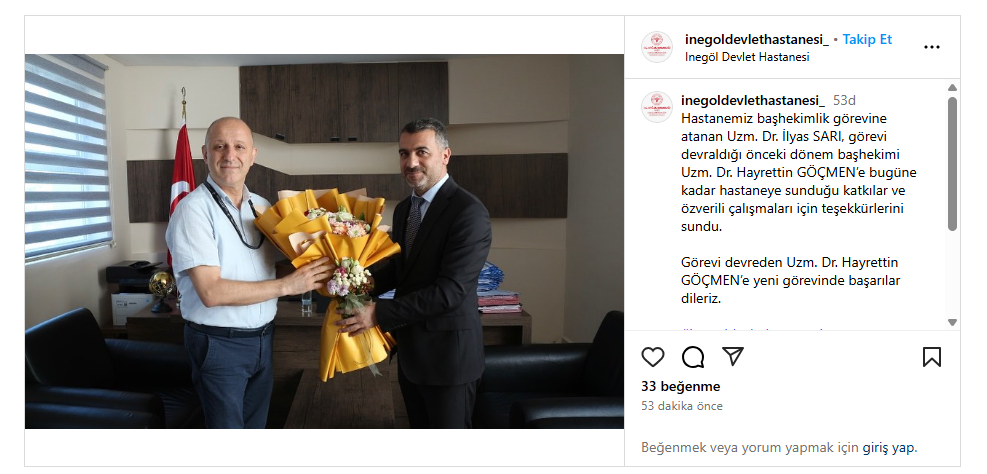The image size is (987, 474).
Task: Click the profile avatar beside the caption
Action: tap(657, 107)
